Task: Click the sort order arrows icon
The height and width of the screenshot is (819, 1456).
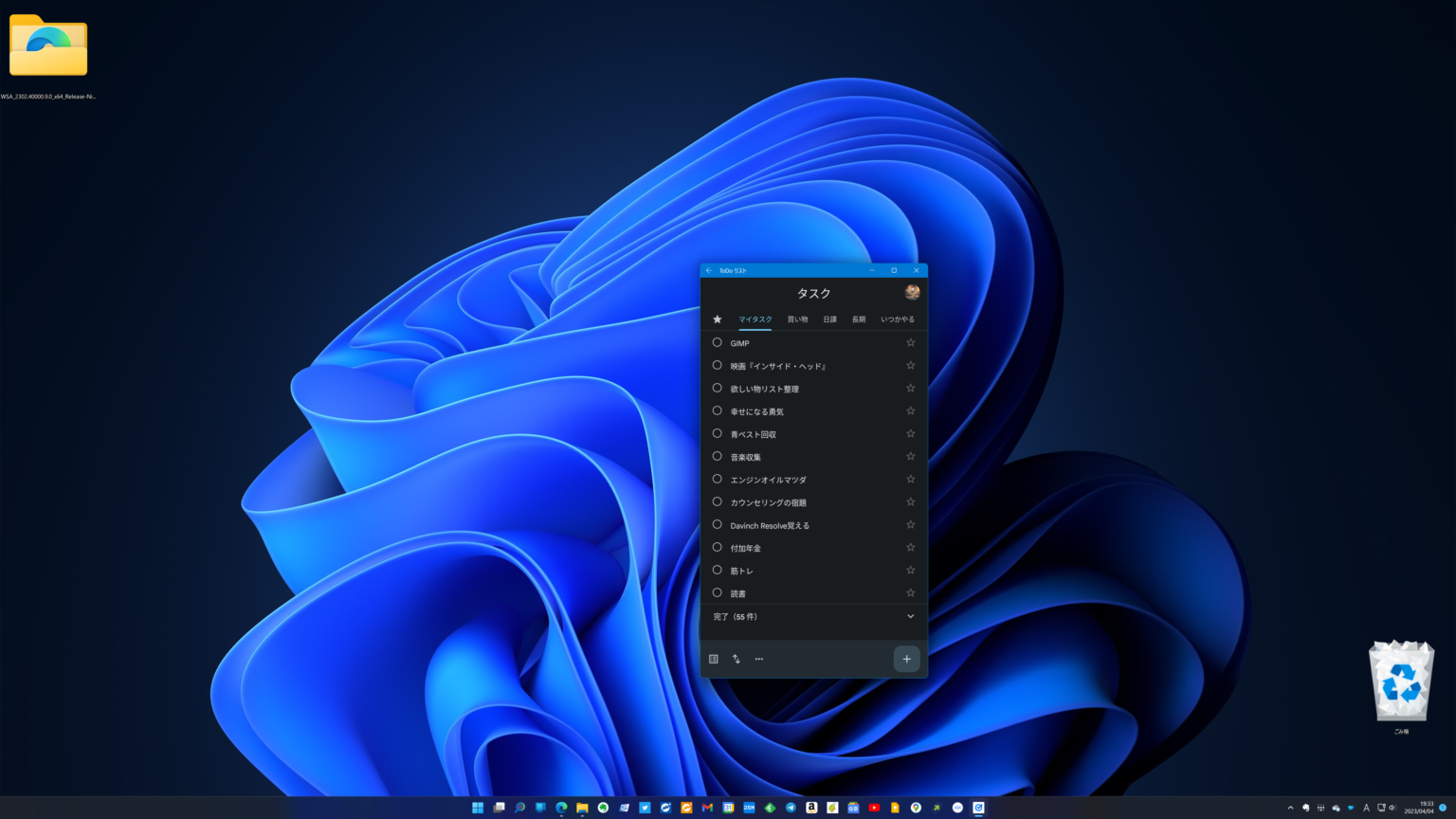Action: 737,659
